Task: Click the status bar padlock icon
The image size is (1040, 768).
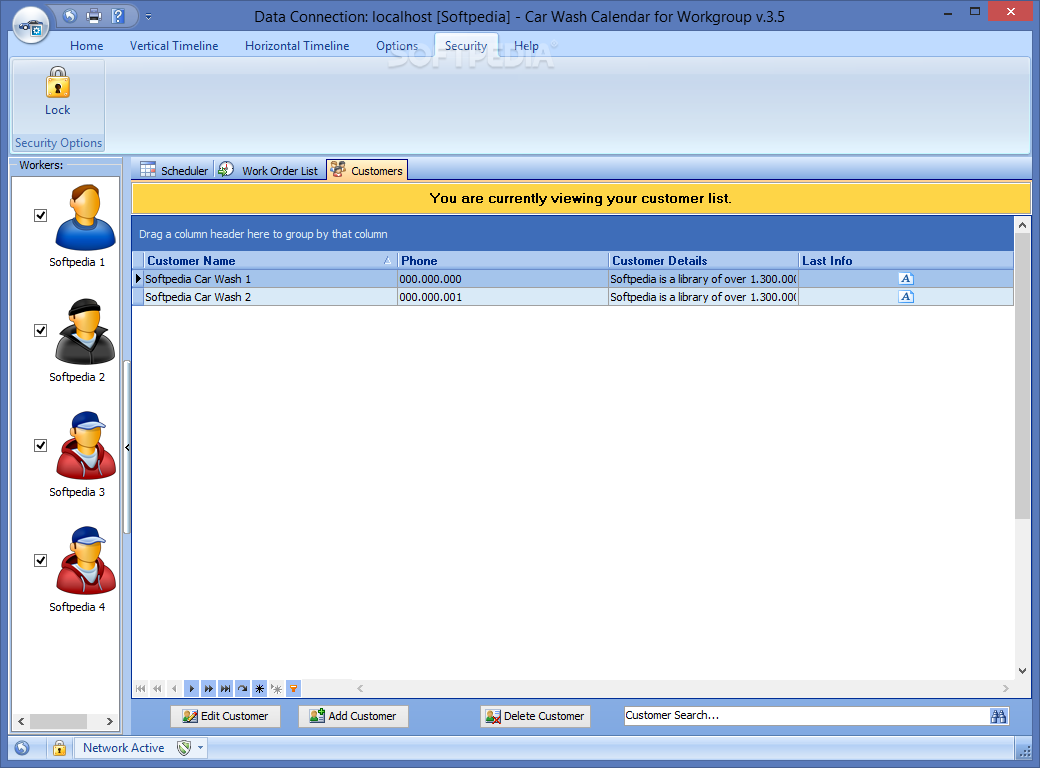Action: pos(59,748)
